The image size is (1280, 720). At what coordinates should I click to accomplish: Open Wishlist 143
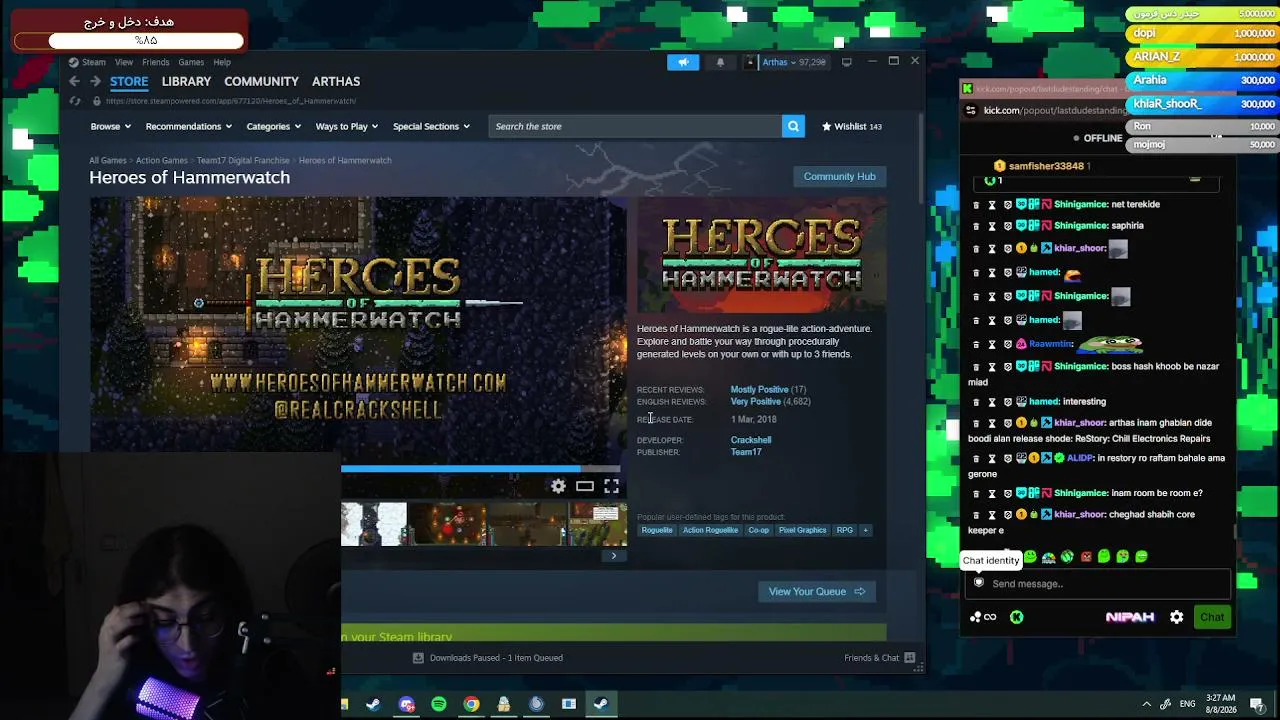(x=852, y=126)
